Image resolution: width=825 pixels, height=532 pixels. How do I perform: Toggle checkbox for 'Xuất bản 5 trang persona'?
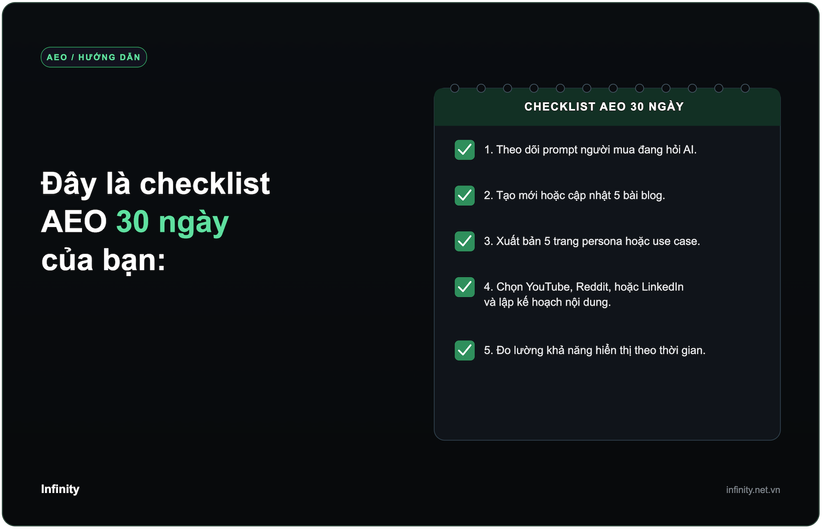[465, 242]
